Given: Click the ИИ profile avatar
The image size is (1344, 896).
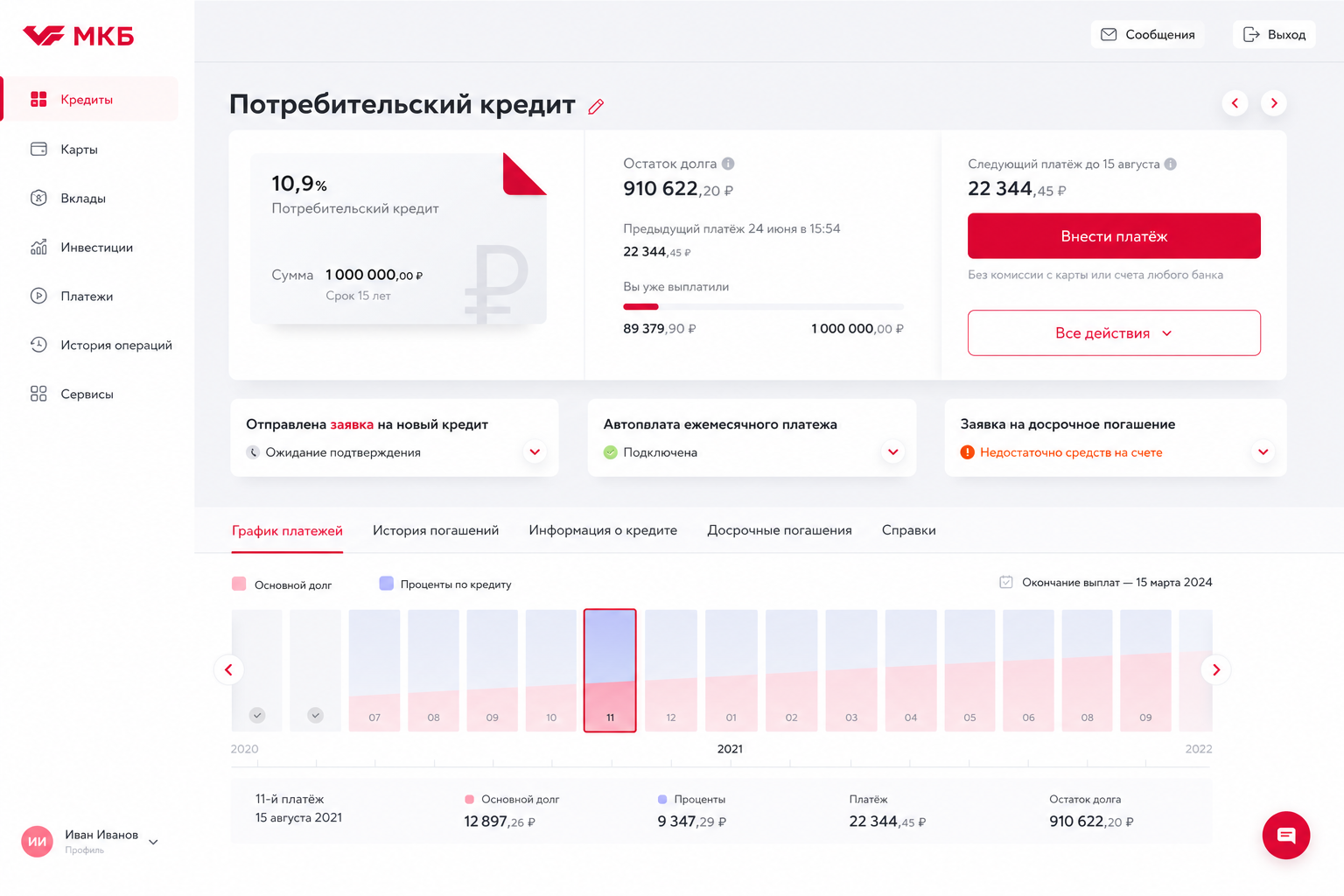Looking at the screenshot, I should (x=38, y=842).
